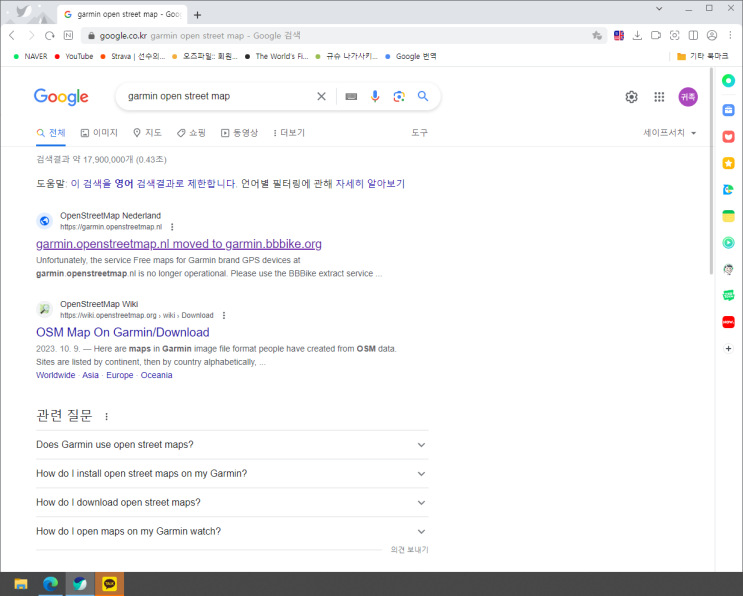743x596 pixels.
Task: Go to the Google logo homepage
Action: pos(61,97)
